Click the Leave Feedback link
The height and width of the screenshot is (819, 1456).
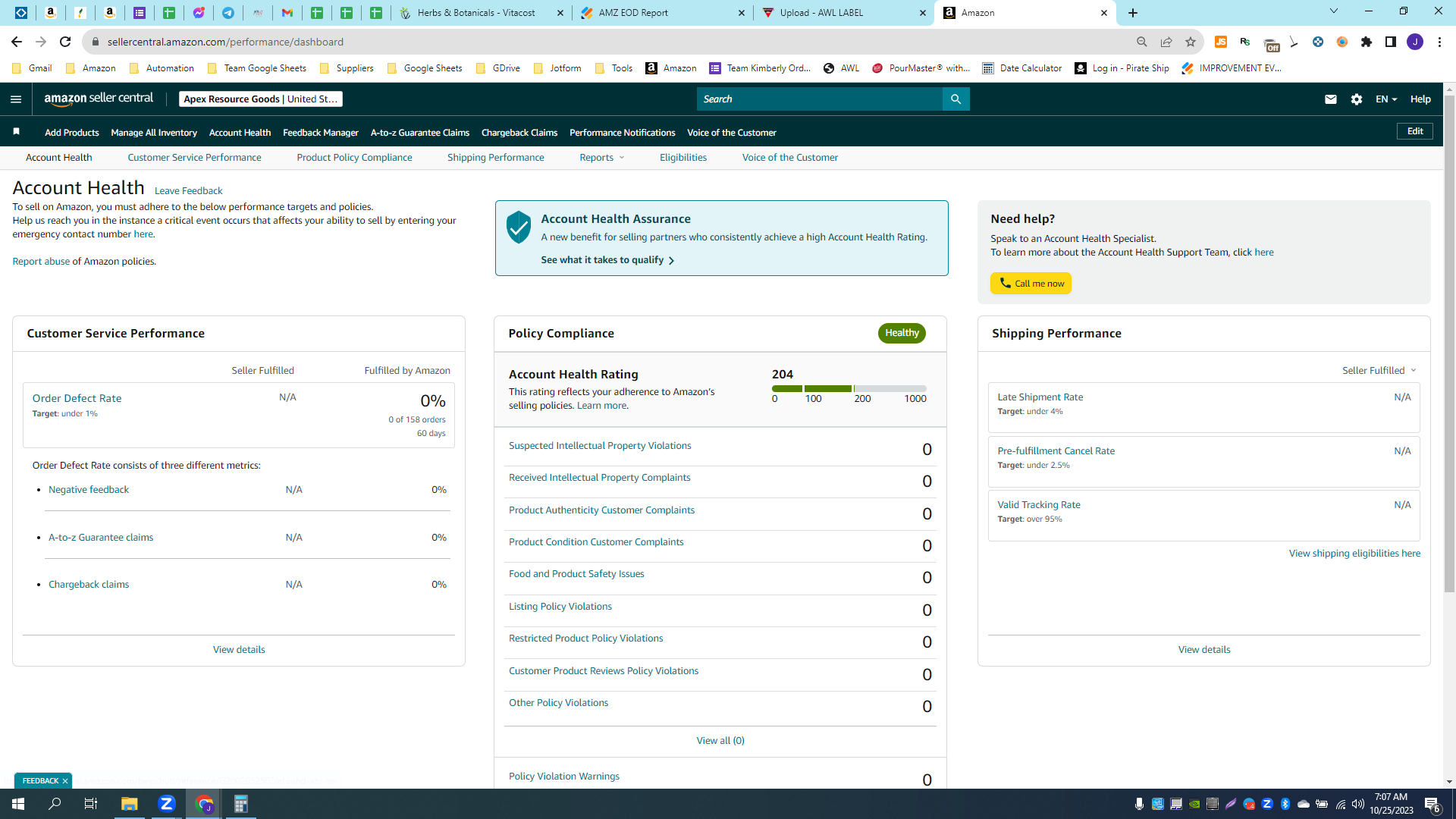(x=188, y=191)
